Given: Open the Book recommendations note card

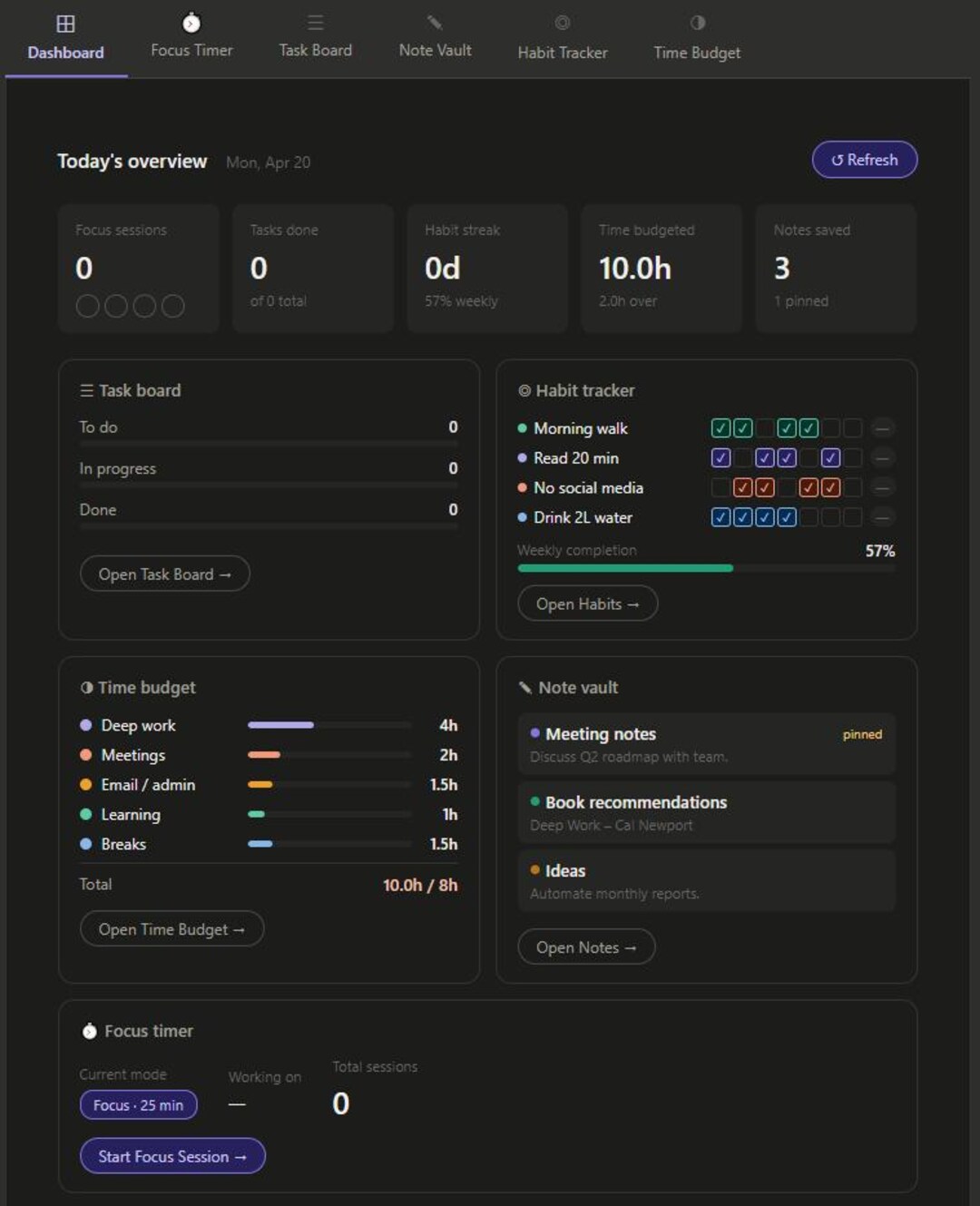Looking at the screenshot, I should pos(706,812).
